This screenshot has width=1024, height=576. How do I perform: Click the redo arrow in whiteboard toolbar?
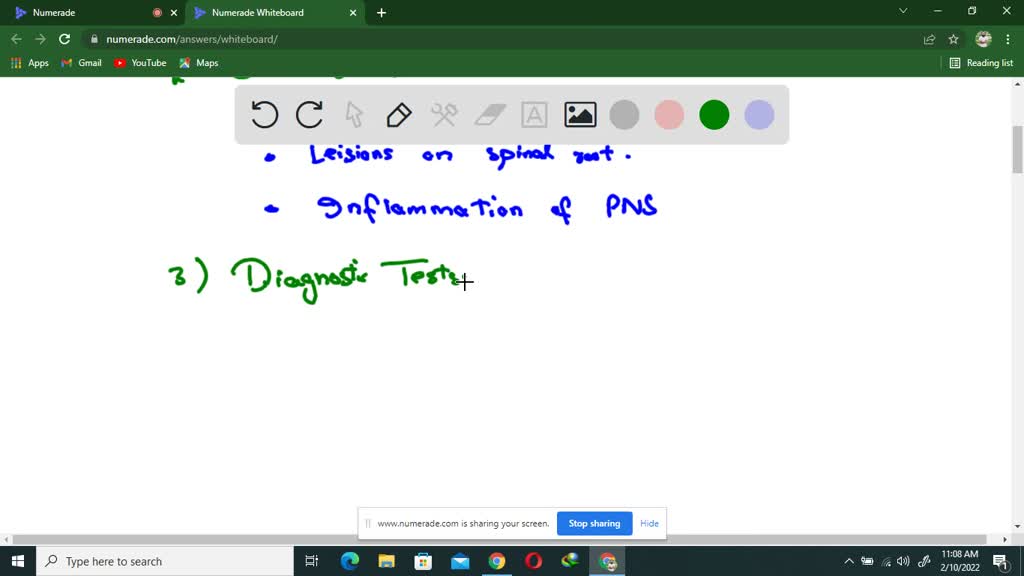[x=309, y=115]
